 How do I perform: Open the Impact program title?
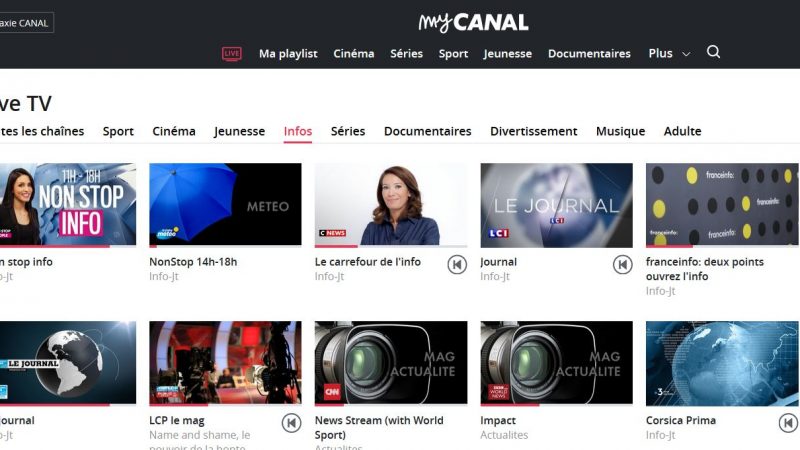498,421
